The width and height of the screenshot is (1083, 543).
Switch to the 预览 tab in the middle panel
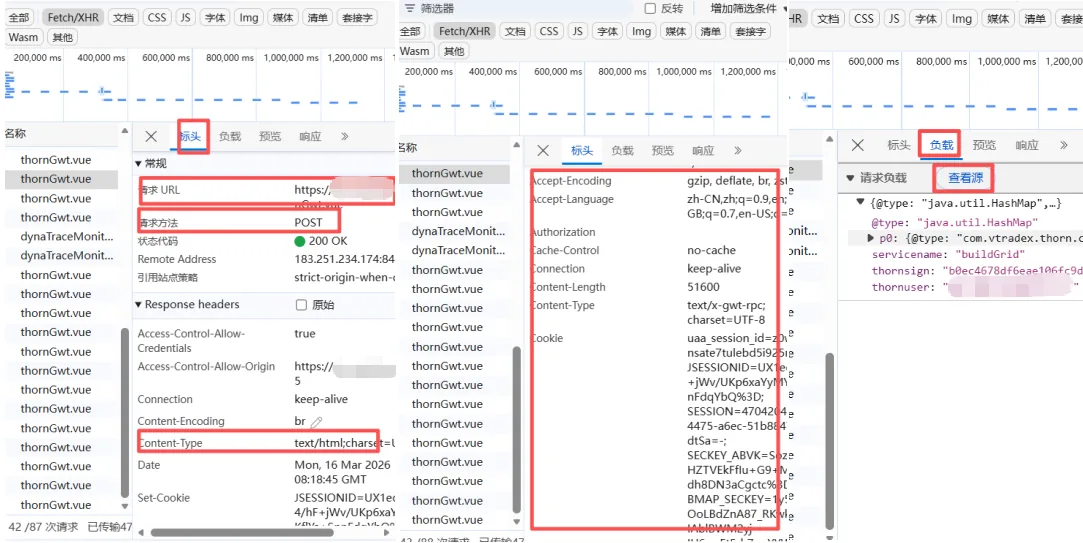662,151
